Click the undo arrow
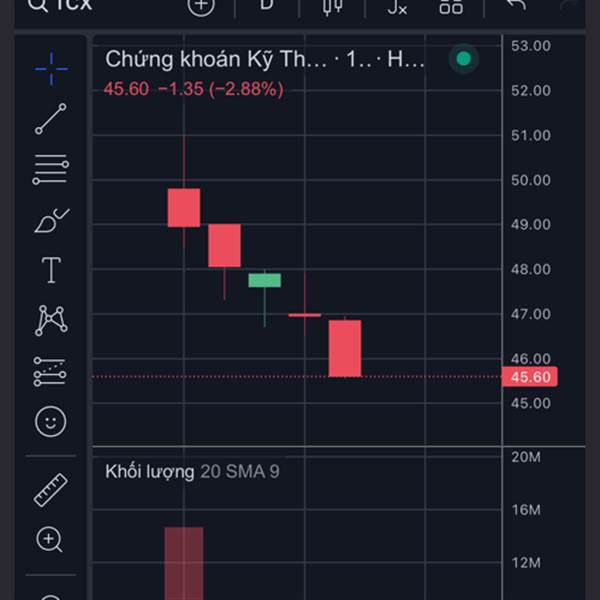600x600 pixels. (517, 7)
